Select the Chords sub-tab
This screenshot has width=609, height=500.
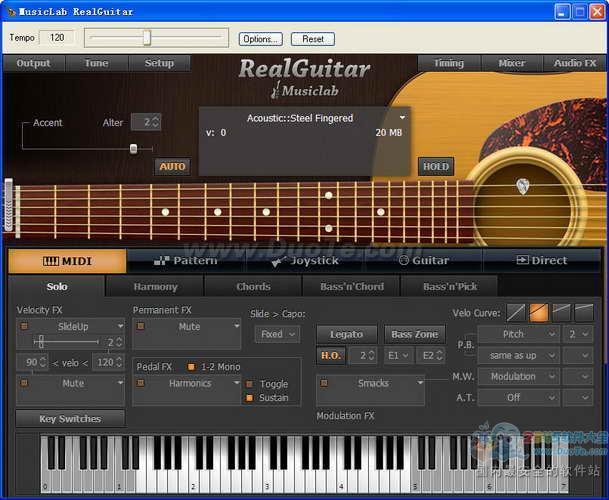click(x=253, y=287)
